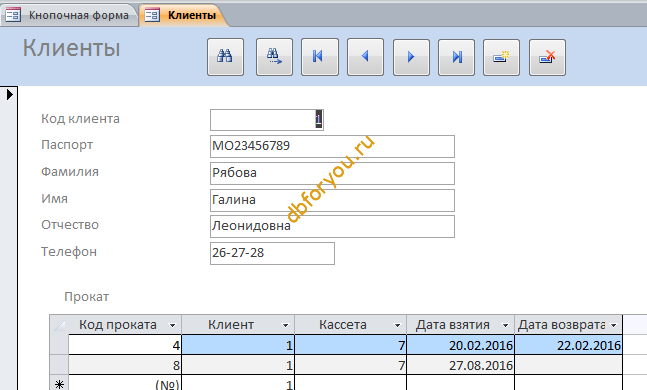
Task: Click the Код клиента input field
Action: click(x=267, y=120)
